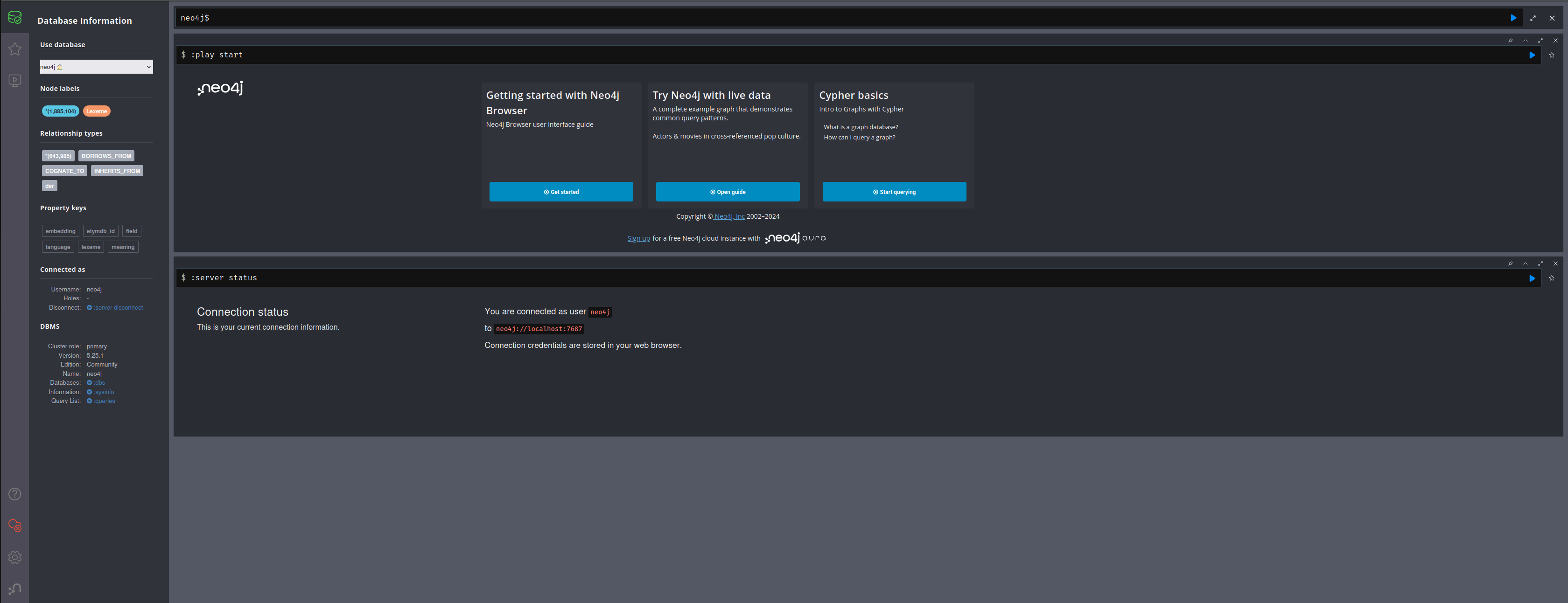Click the all nodes *(1,885,104) label

click(60, 111)
